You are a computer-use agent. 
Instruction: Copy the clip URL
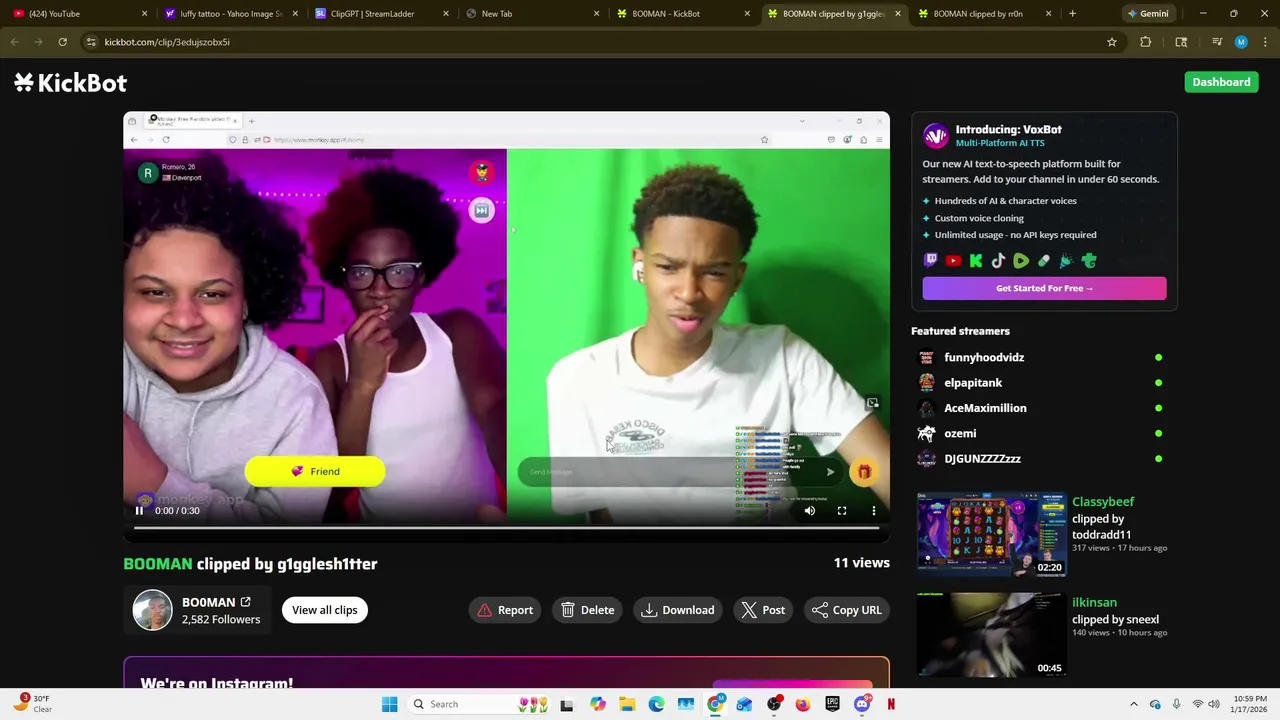point(847,610)
